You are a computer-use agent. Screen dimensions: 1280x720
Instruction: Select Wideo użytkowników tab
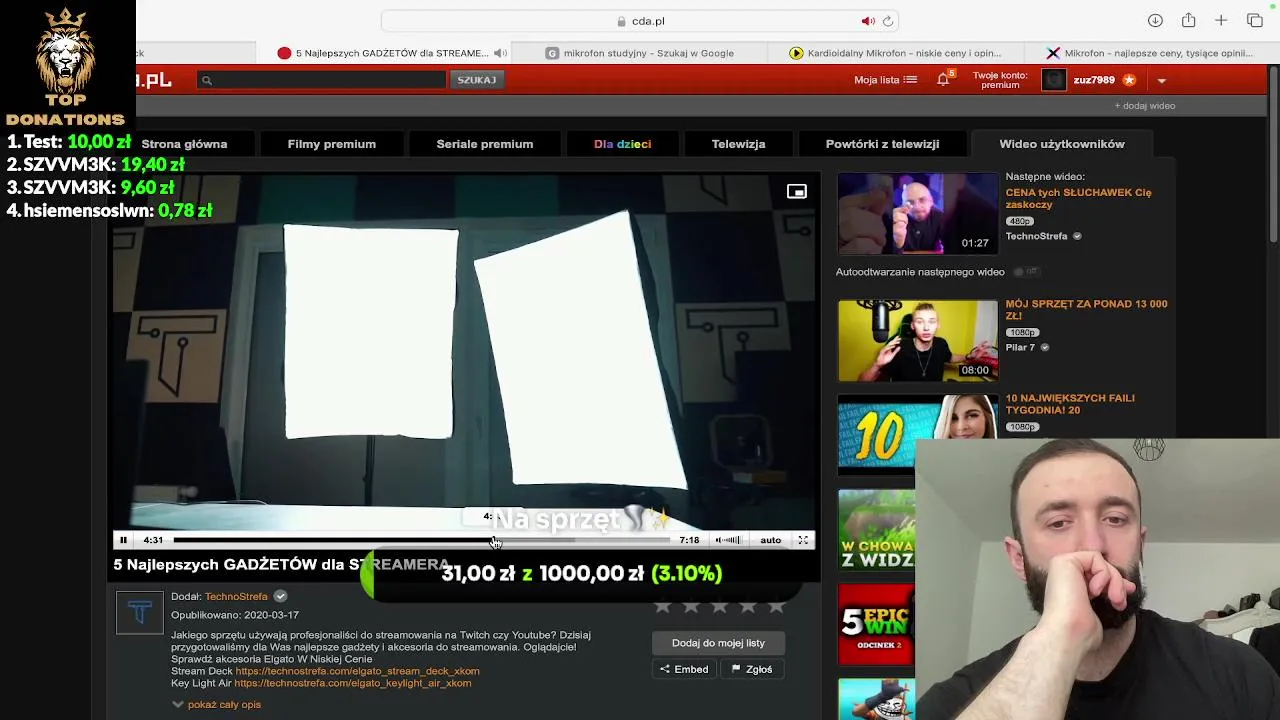click(1062, 144)
